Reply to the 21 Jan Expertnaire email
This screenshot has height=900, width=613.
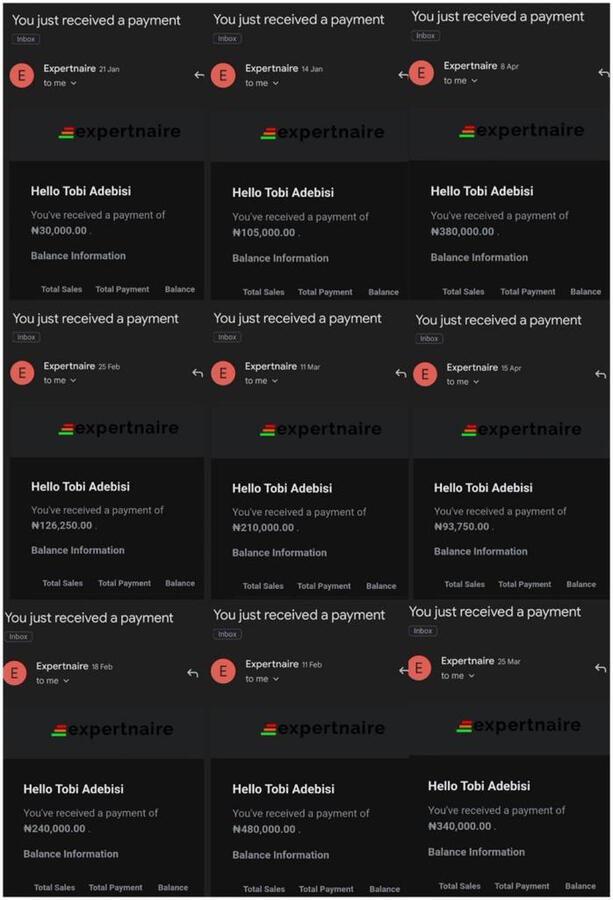pyautogui.click(x=199, y=75)
